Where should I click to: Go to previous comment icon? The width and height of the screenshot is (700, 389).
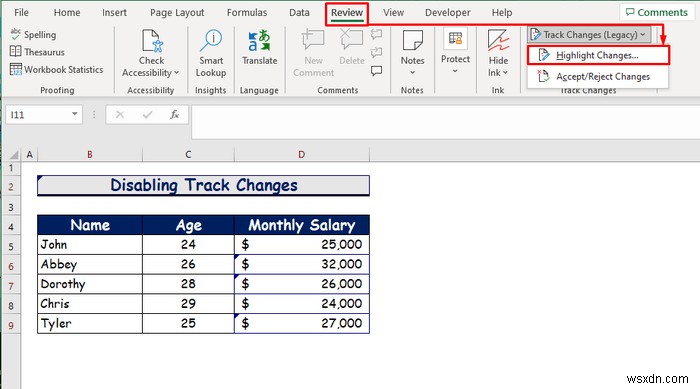tap(376, 34)
